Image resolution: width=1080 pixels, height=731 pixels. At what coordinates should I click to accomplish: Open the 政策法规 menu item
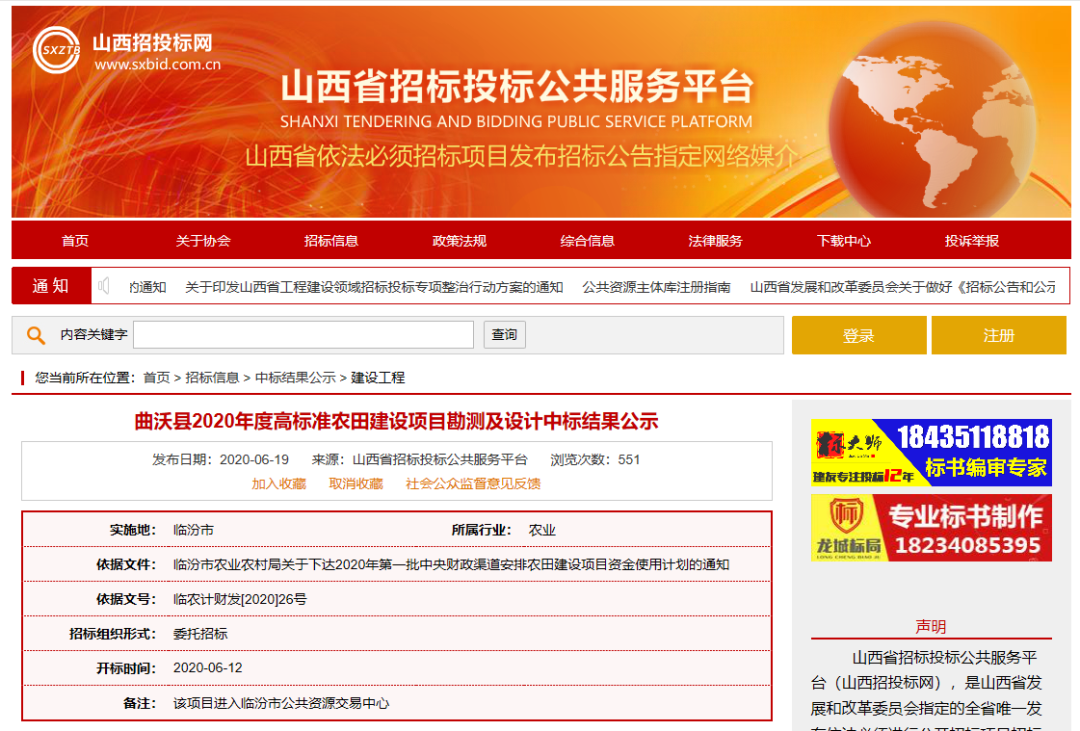459,240
